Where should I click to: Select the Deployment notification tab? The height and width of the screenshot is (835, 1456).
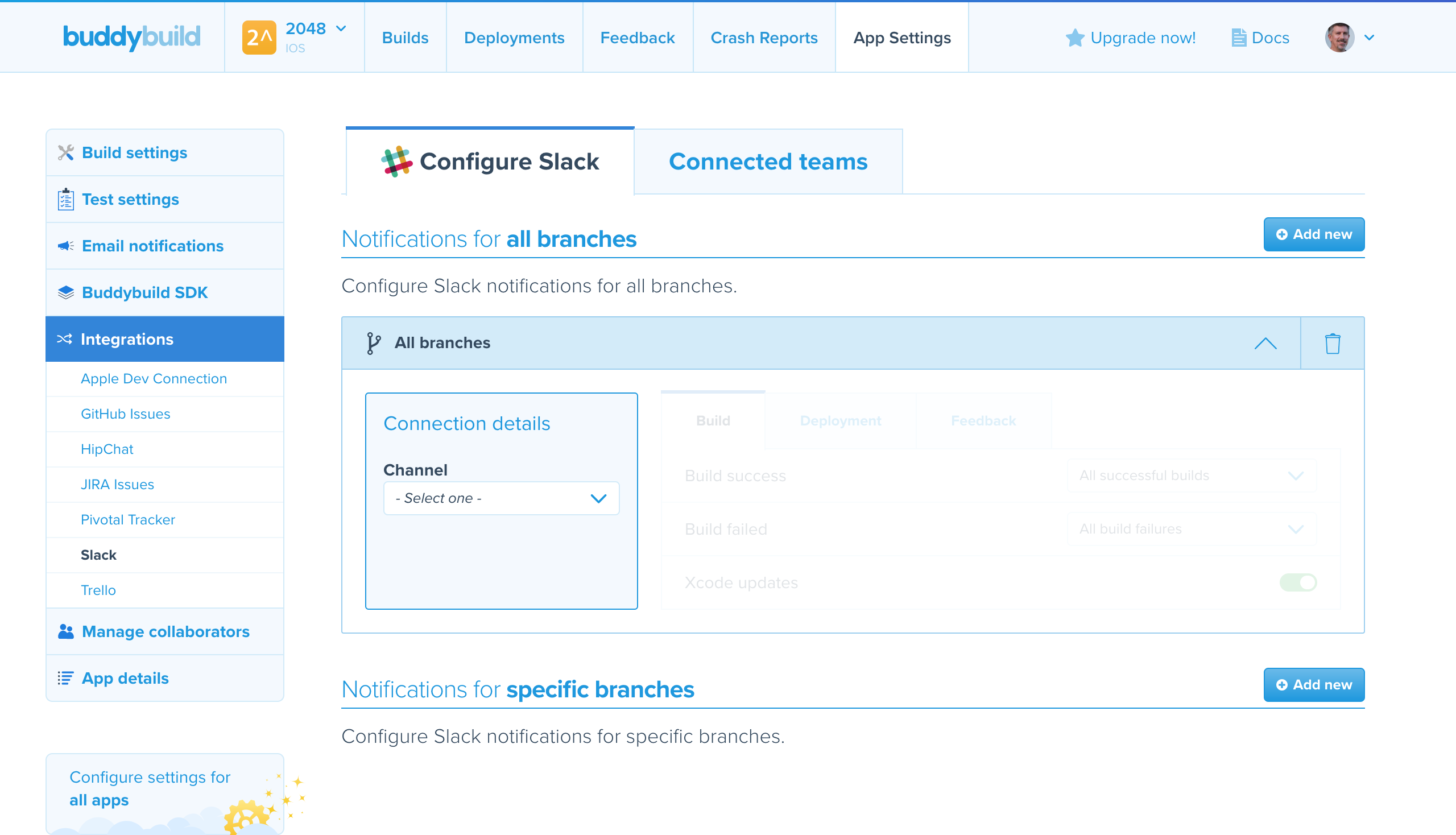pos(841,420)
